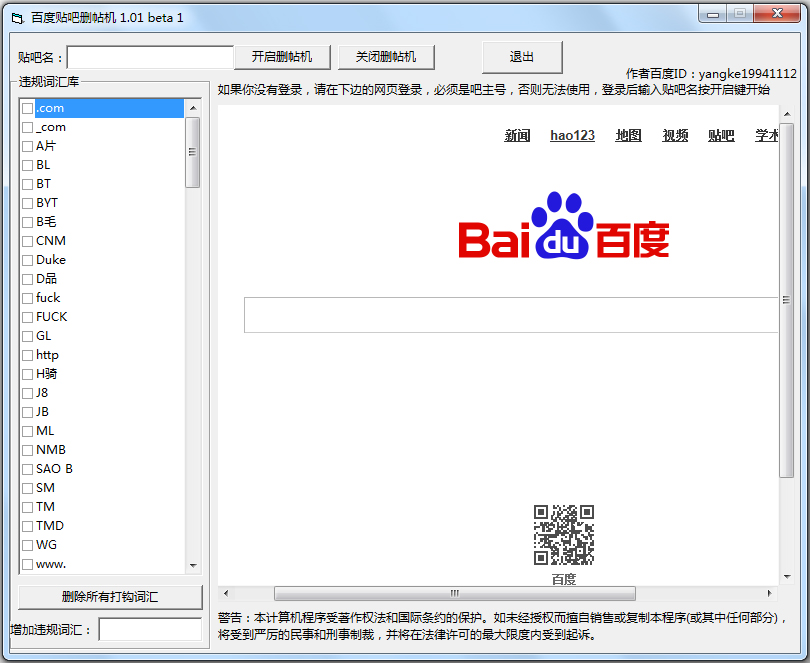Image resolution: width=810 pixels, height=663 pixels.
Task: Focus the 增加违规词汇 input field
Action: pyautogui.click(x=150, y=629)
